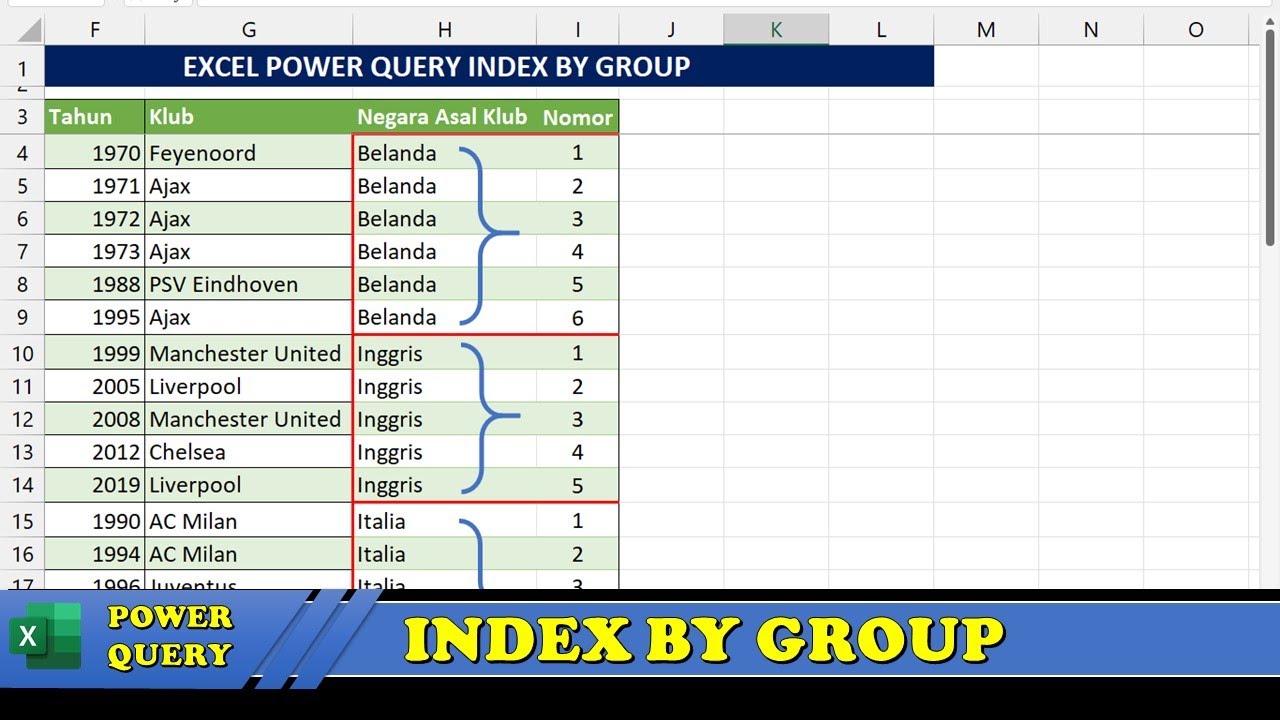Select the cell containing "1972"
The height and width of the screenshot is (720, 1280).
pos(95,219)
